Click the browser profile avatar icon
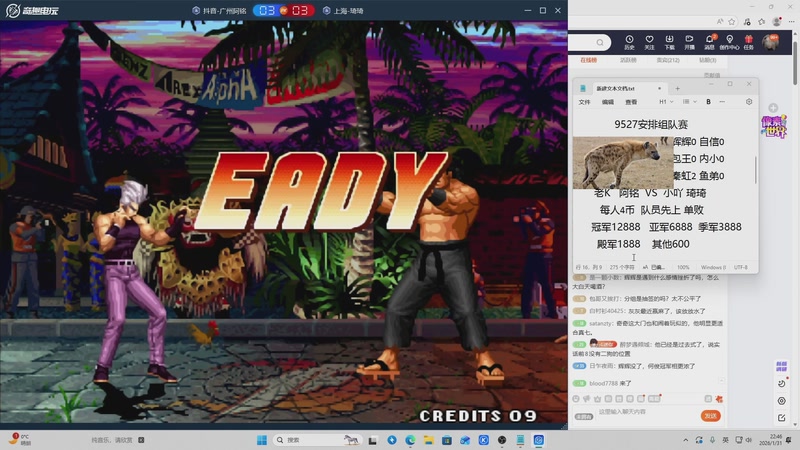 point(777,21)
